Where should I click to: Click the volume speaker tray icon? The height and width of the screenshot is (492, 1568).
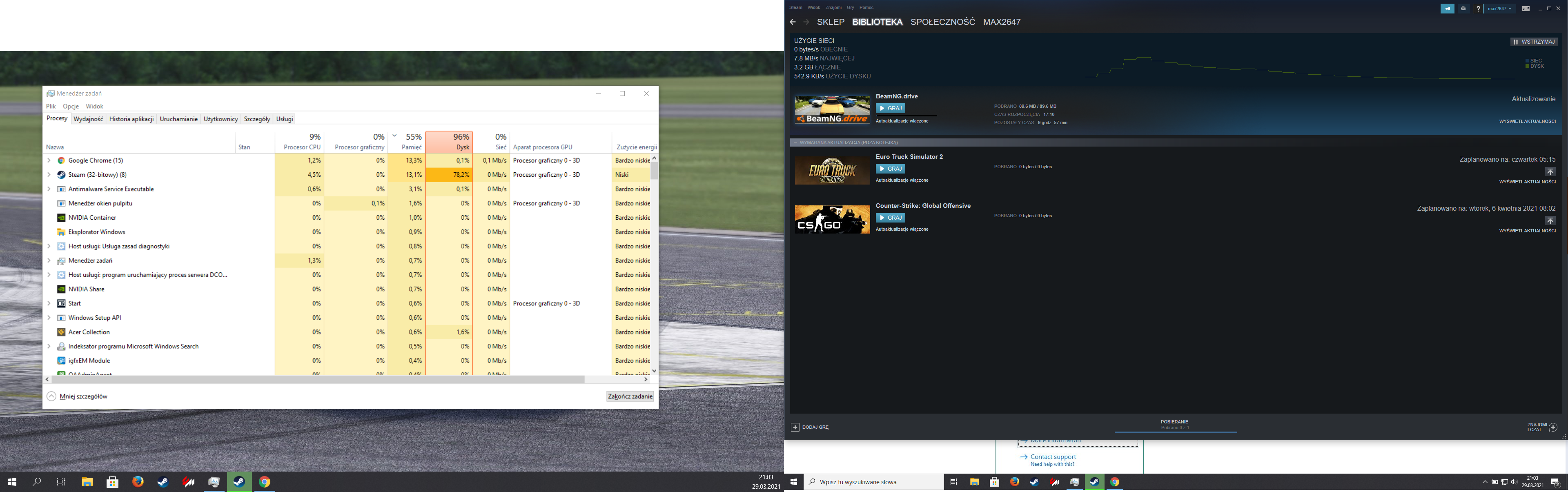pyautogui.click(x=1514, y=482)
